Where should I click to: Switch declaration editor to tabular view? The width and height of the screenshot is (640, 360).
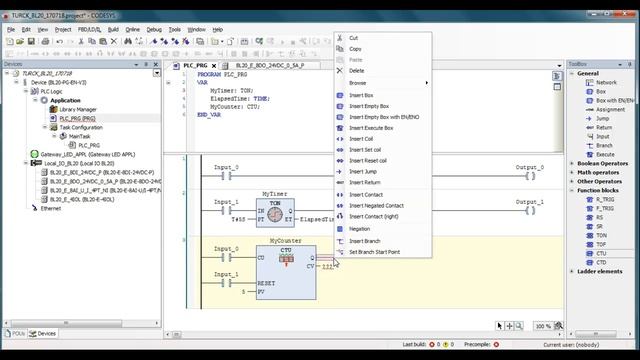[557, 87]
